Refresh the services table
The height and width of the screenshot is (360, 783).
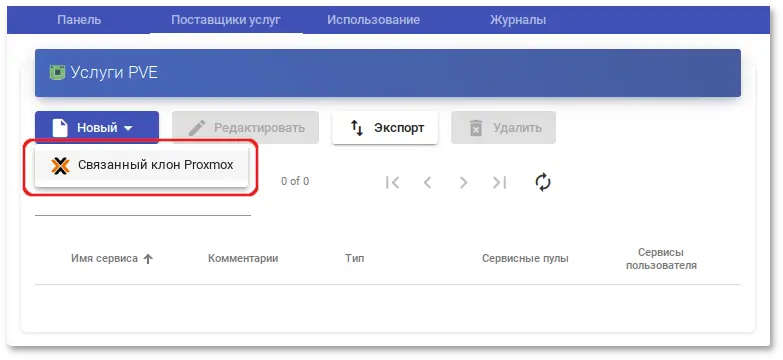(x=543, y=182)
